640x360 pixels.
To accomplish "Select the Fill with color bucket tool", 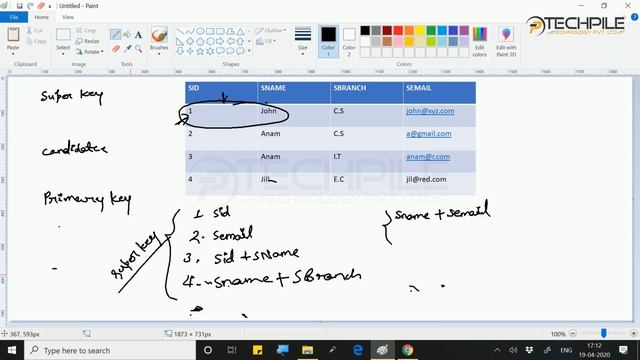I will pyautogui.click(x=127, y=35).
